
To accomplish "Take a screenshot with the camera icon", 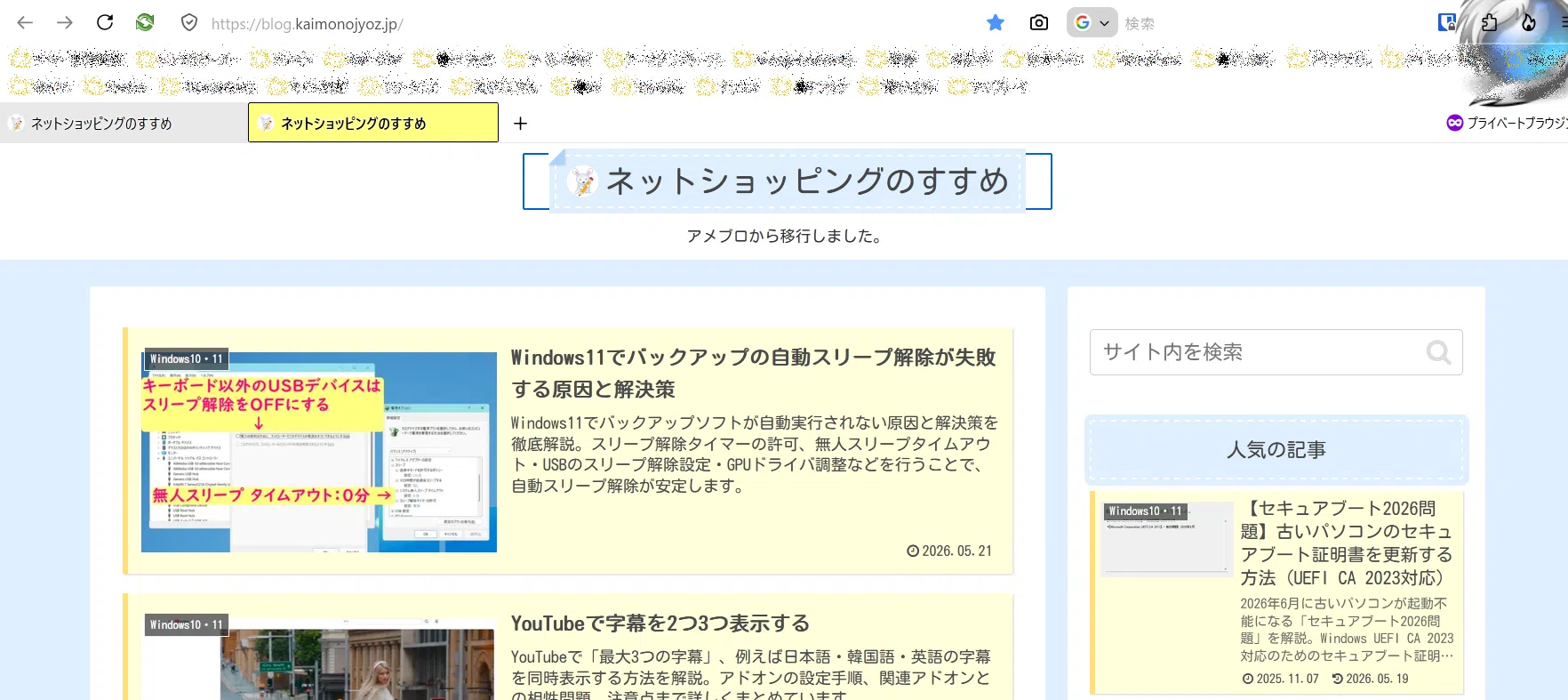I will pyautogui.click(x=1038, y=22).
